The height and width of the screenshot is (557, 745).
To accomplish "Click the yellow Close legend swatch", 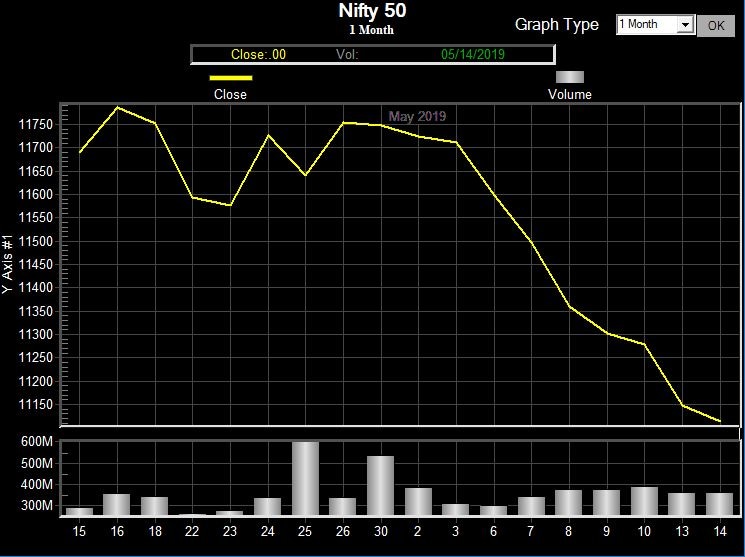I will coord(231,77).
